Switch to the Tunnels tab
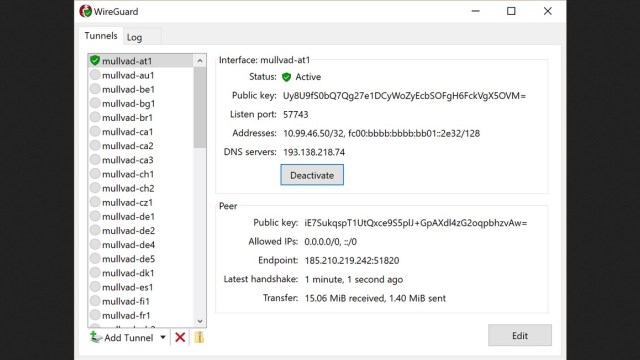 point(101,36)
